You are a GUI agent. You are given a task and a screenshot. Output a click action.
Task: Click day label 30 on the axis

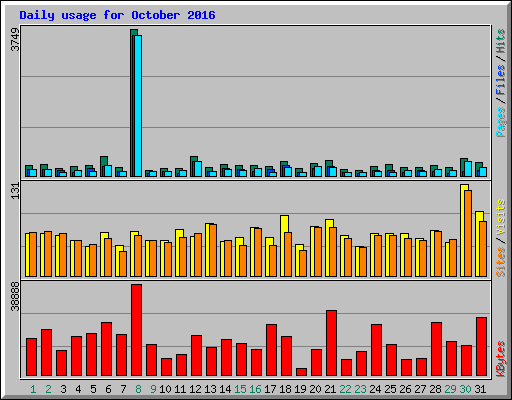[x=465, y=389]
